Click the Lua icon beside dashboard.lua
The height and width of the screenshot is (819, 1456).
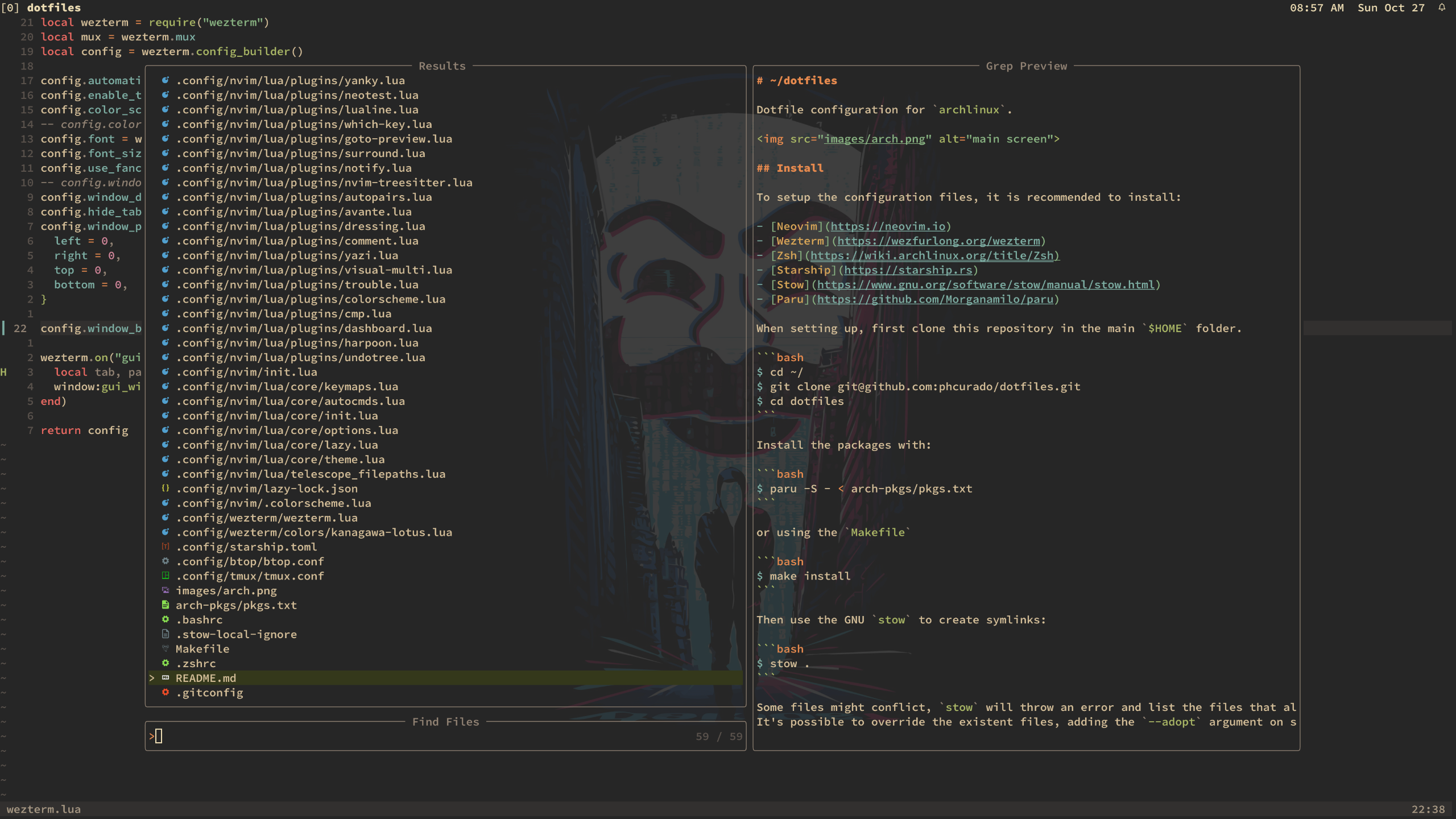coord(165,328)
